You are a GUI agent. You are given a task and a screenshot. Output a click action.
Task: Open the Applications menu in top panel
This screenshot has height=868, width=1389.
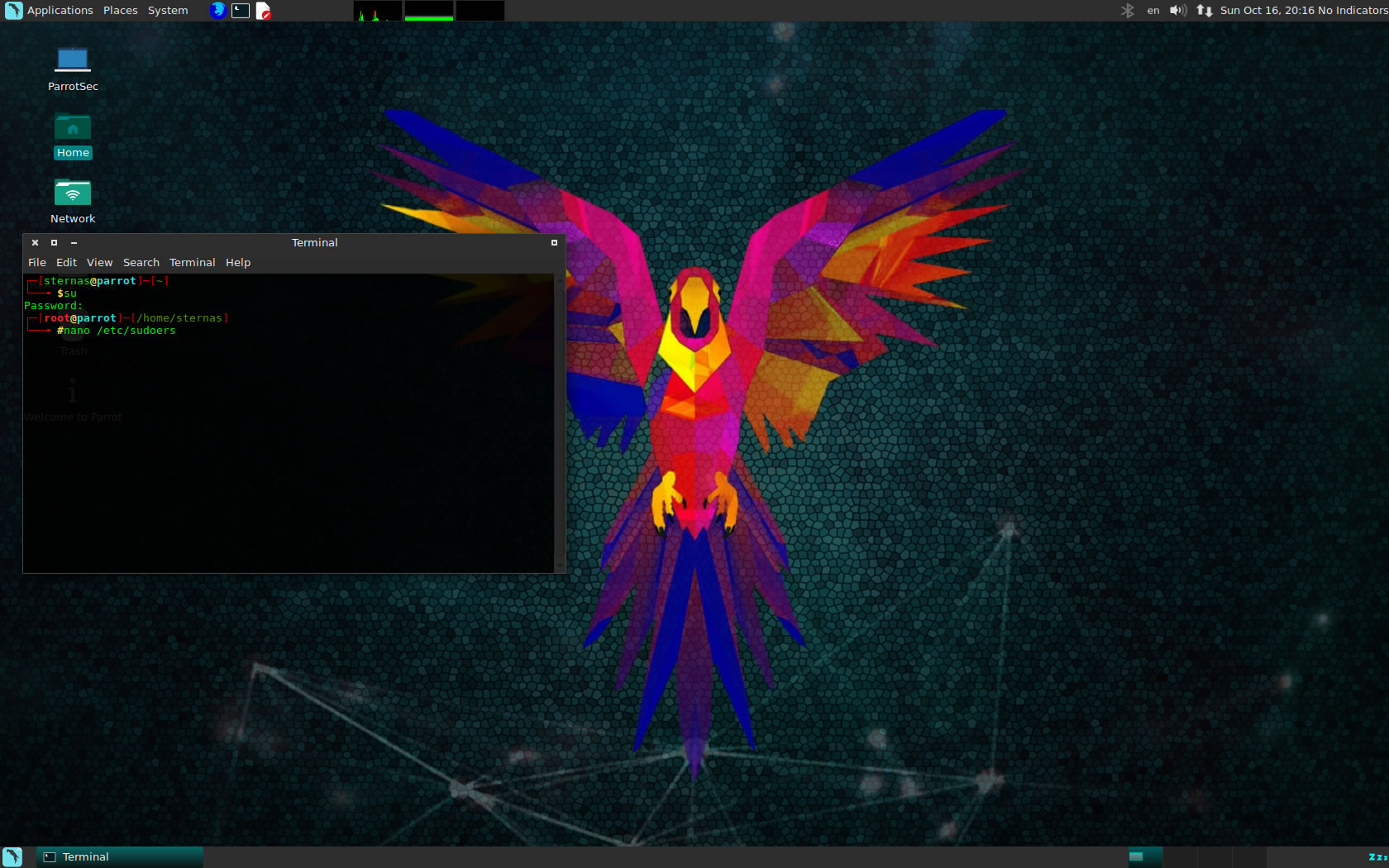click(x=60, y=10)
